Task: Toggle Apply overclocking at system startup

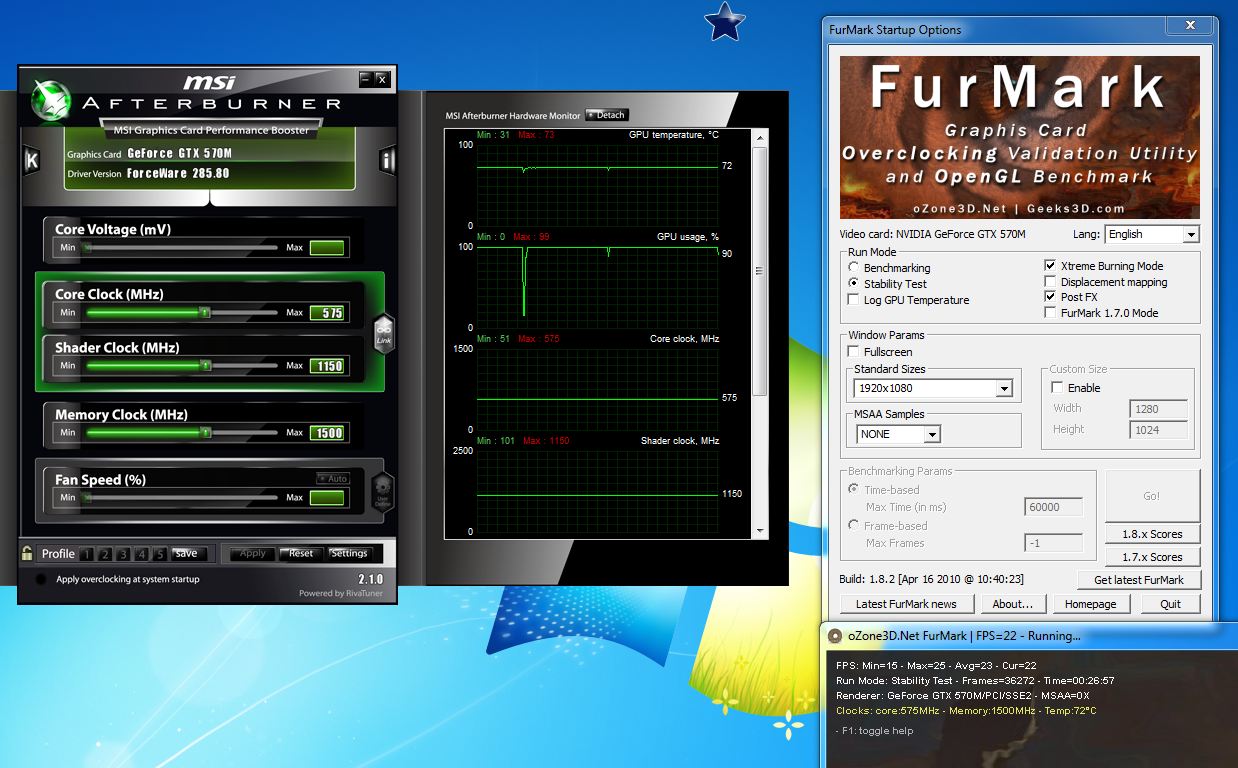Action: [x=41, y=579]
